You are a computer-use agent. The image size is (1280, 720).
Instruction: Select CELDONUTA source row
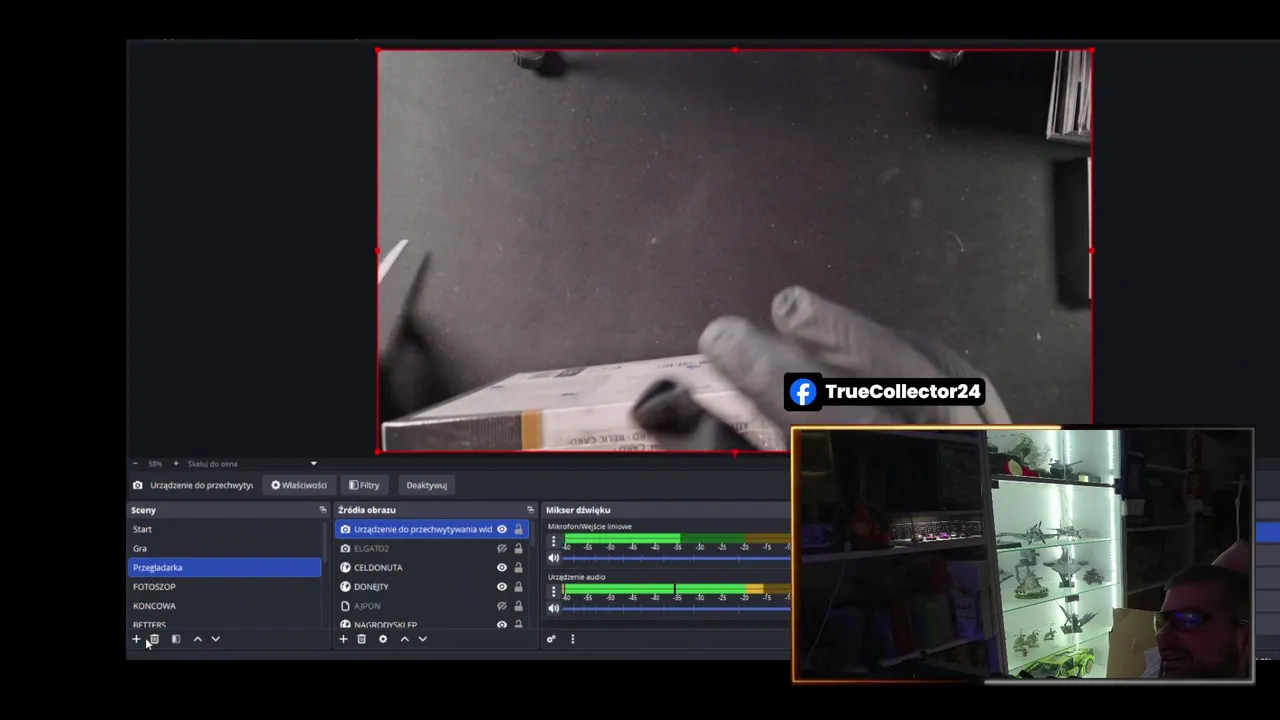[x=431, y=567]
